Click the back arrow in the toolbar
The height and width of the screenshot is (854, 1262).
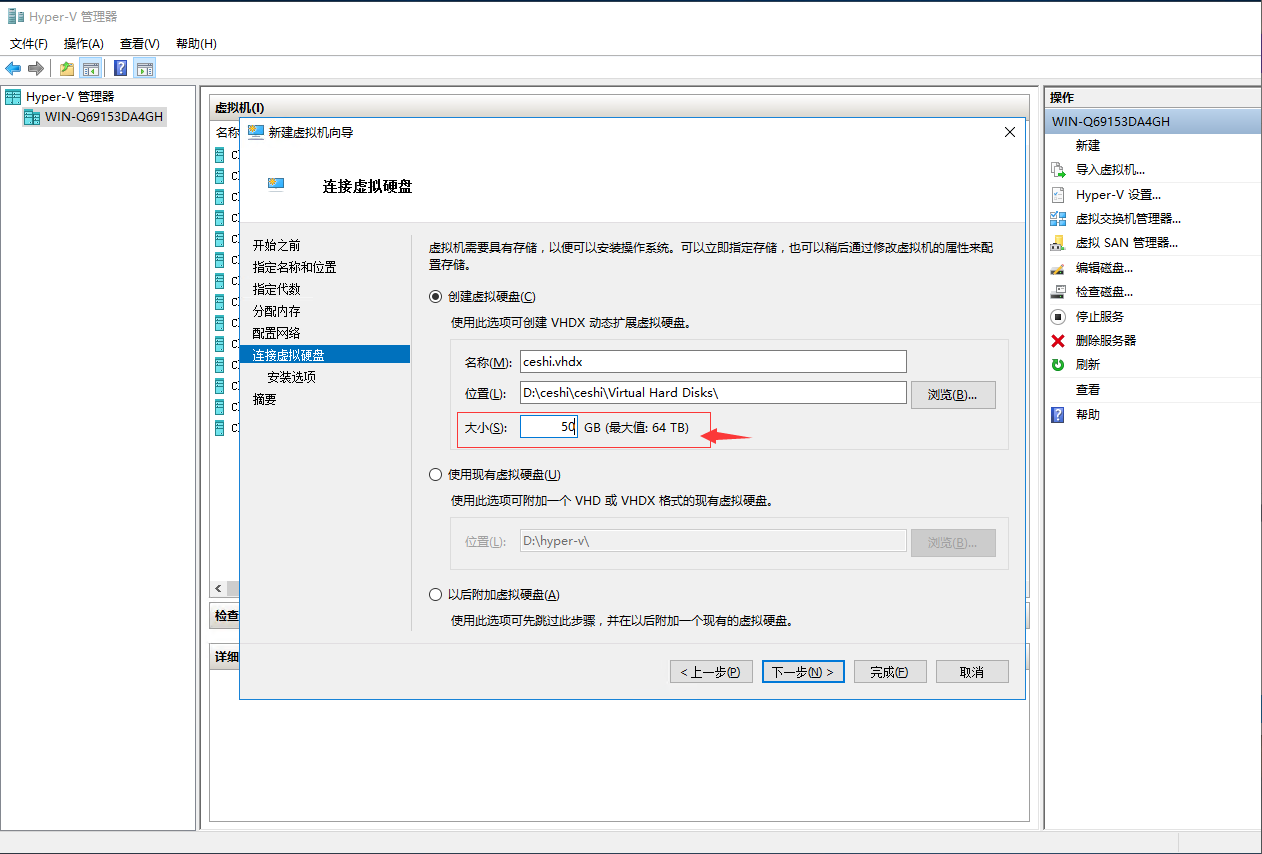point(13,68)
